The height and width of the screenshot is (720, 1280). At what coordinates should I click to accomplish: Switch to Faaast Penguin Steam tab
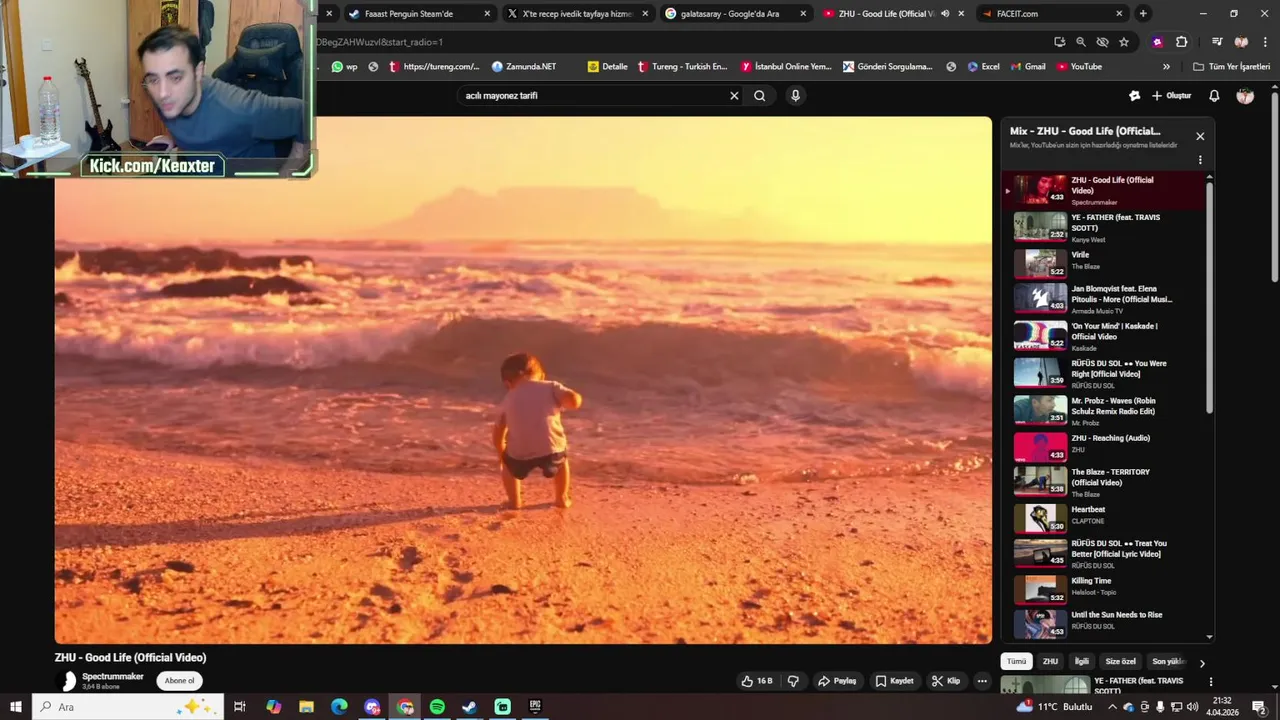(418, 14)
